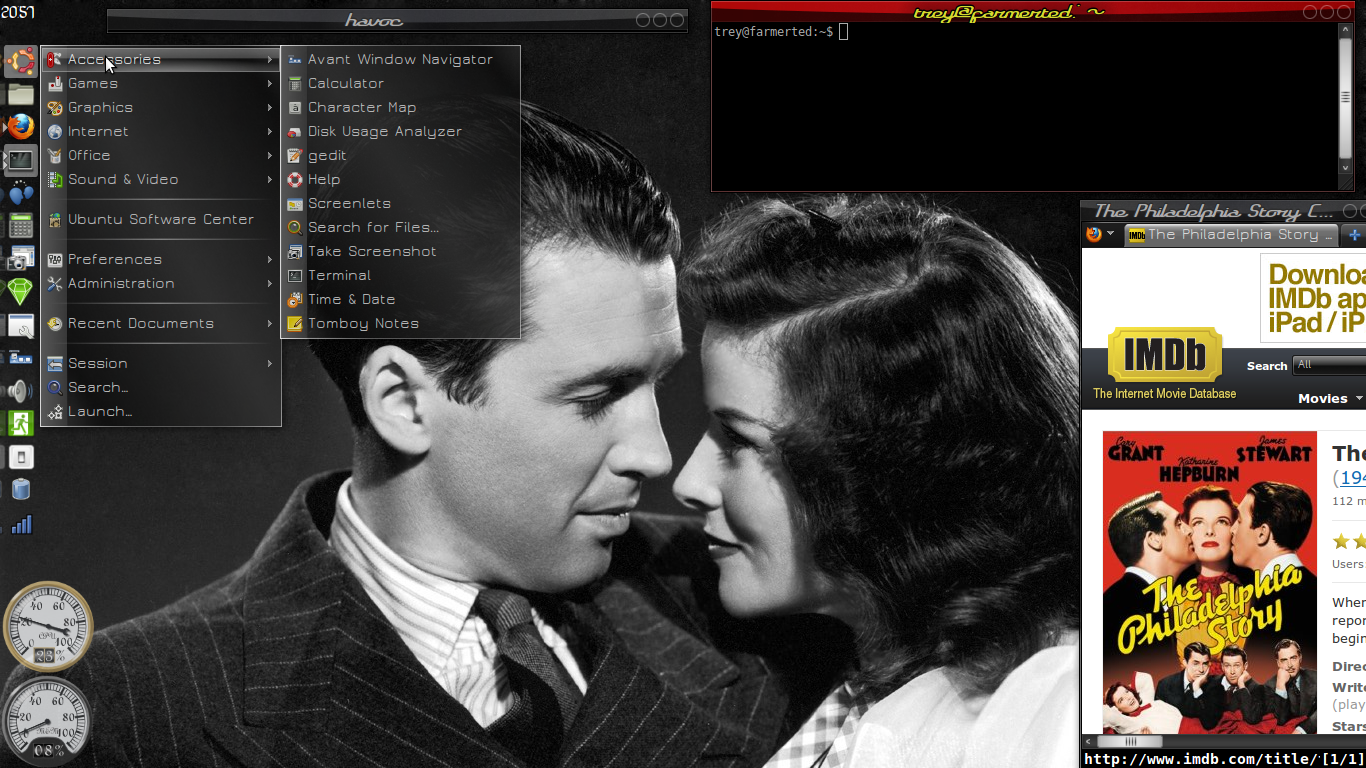Click the blue signal bars network icon
The height and width of the screenshot is (768, 1366).
click(x=20, y=524)
